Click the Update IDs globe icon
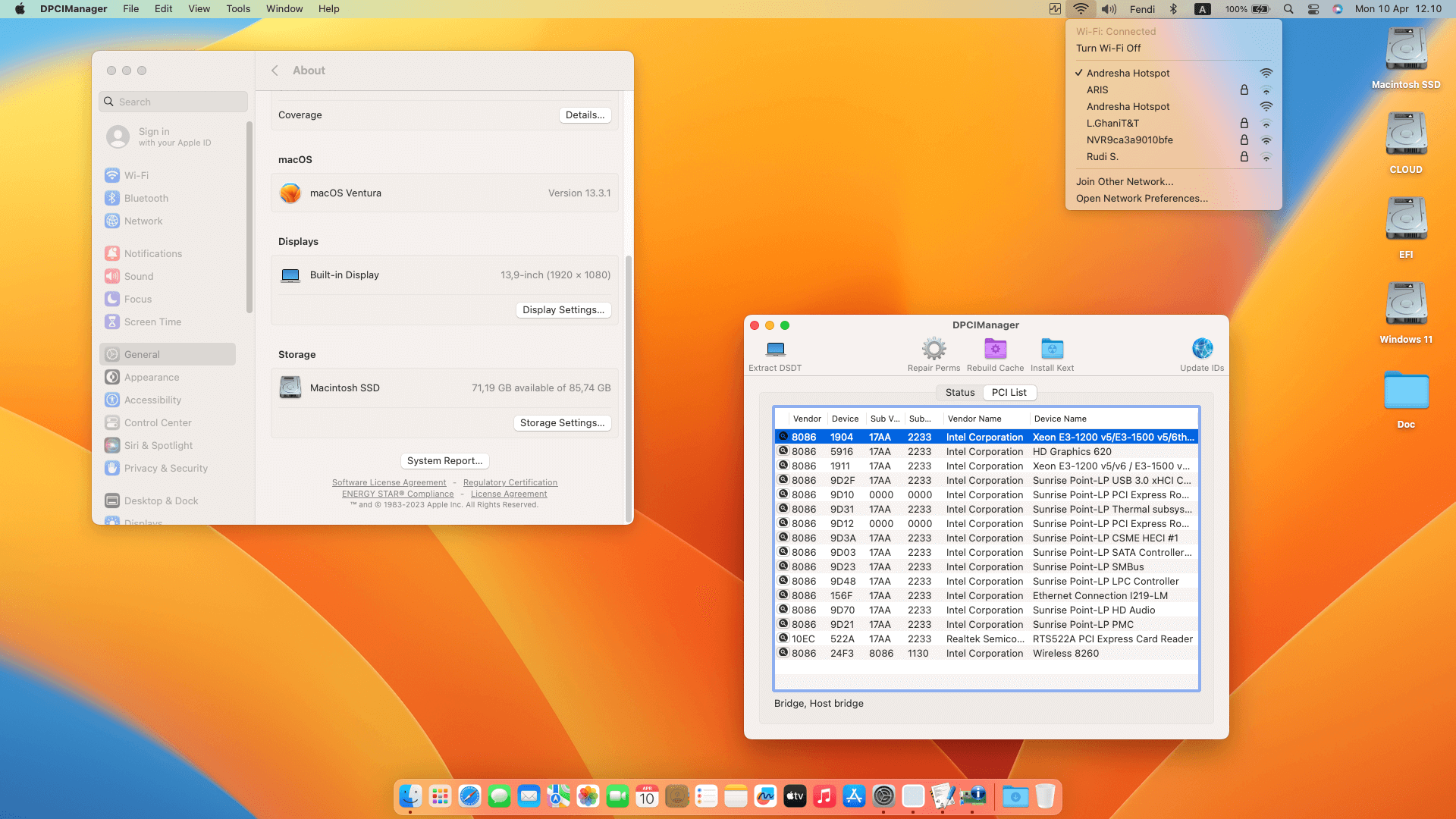 point(1202,349)
